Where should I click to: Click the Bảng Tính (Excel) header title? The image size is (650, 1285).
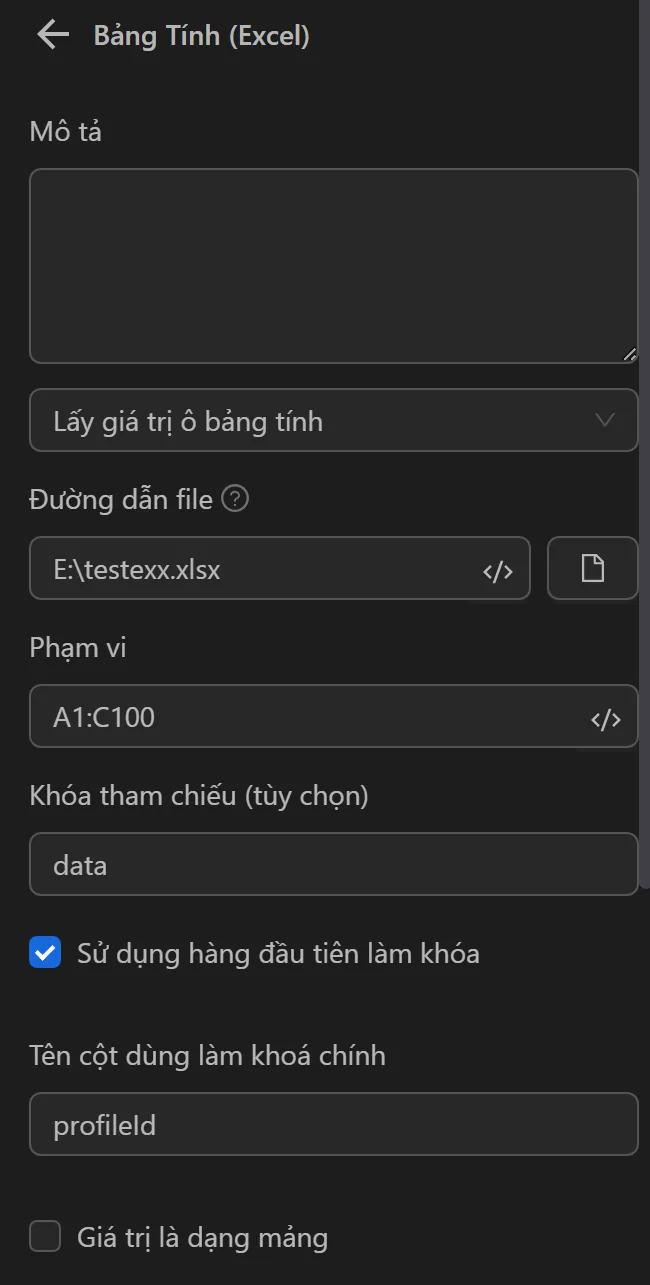pyautogui.click(x=202, y=35)
